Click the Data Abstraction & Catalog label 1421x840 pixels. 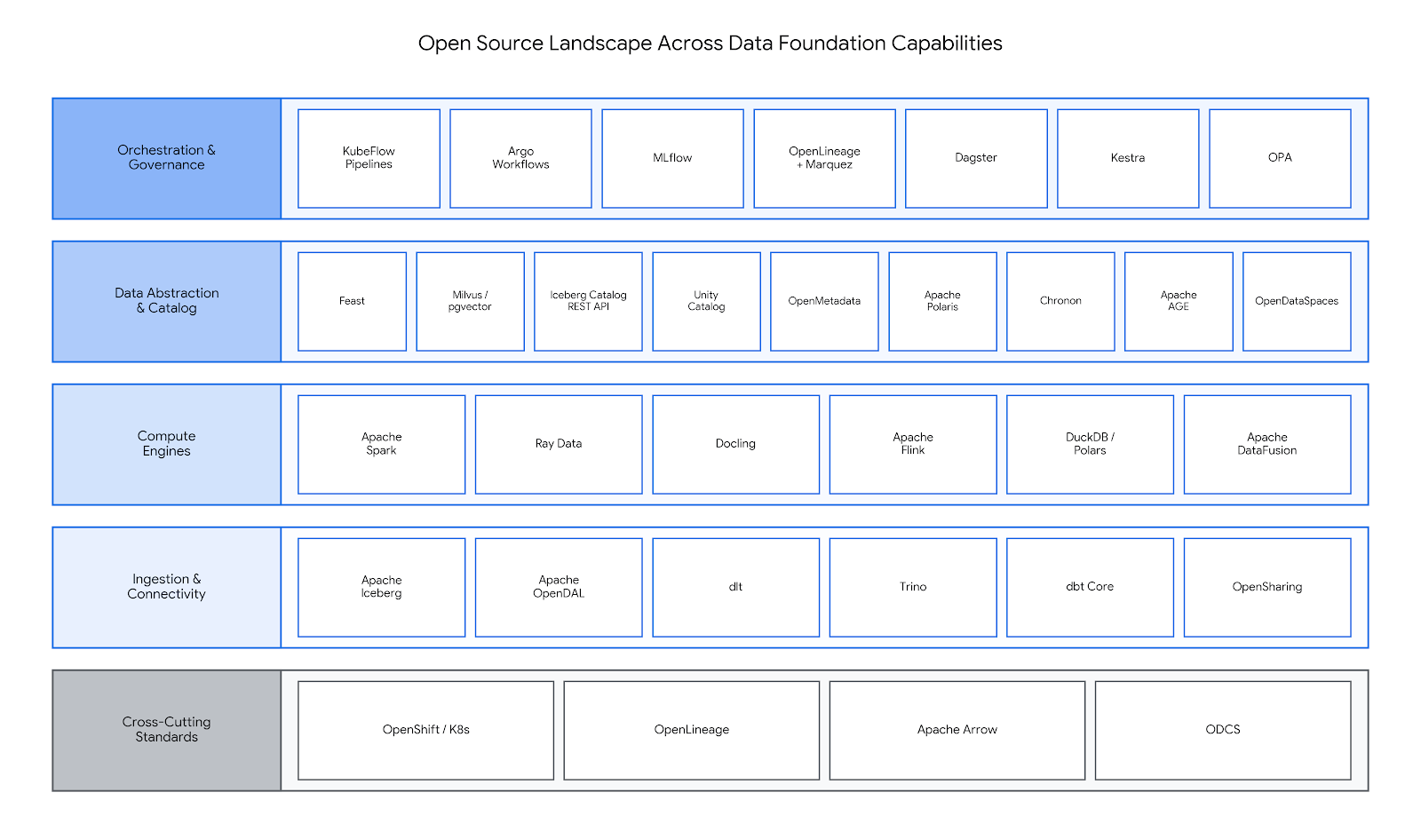pyautogui.click(x=167, y=301)
